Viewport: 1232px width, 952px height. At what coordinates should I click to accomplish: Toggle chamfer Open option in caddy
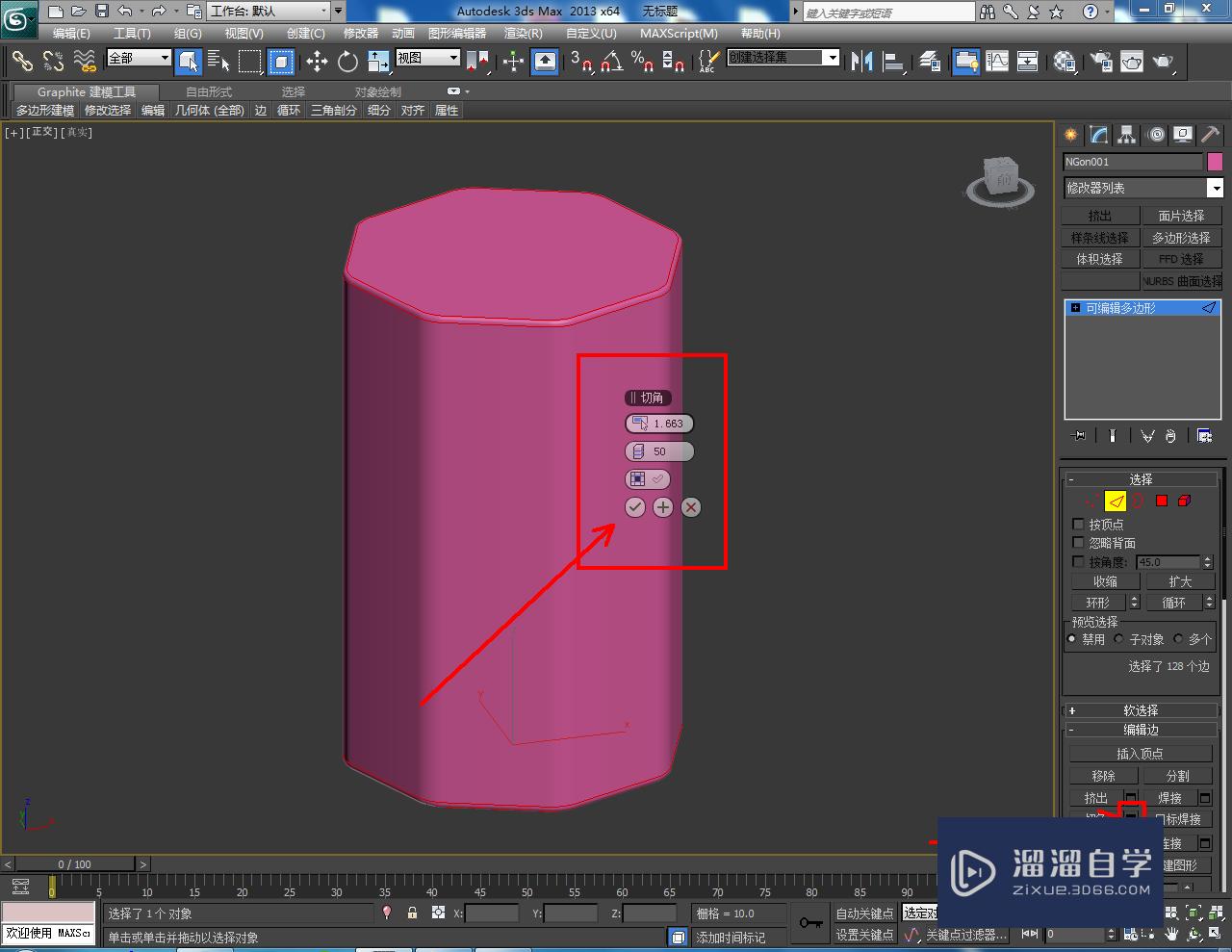pyautogui.click(x=647, y=479)
